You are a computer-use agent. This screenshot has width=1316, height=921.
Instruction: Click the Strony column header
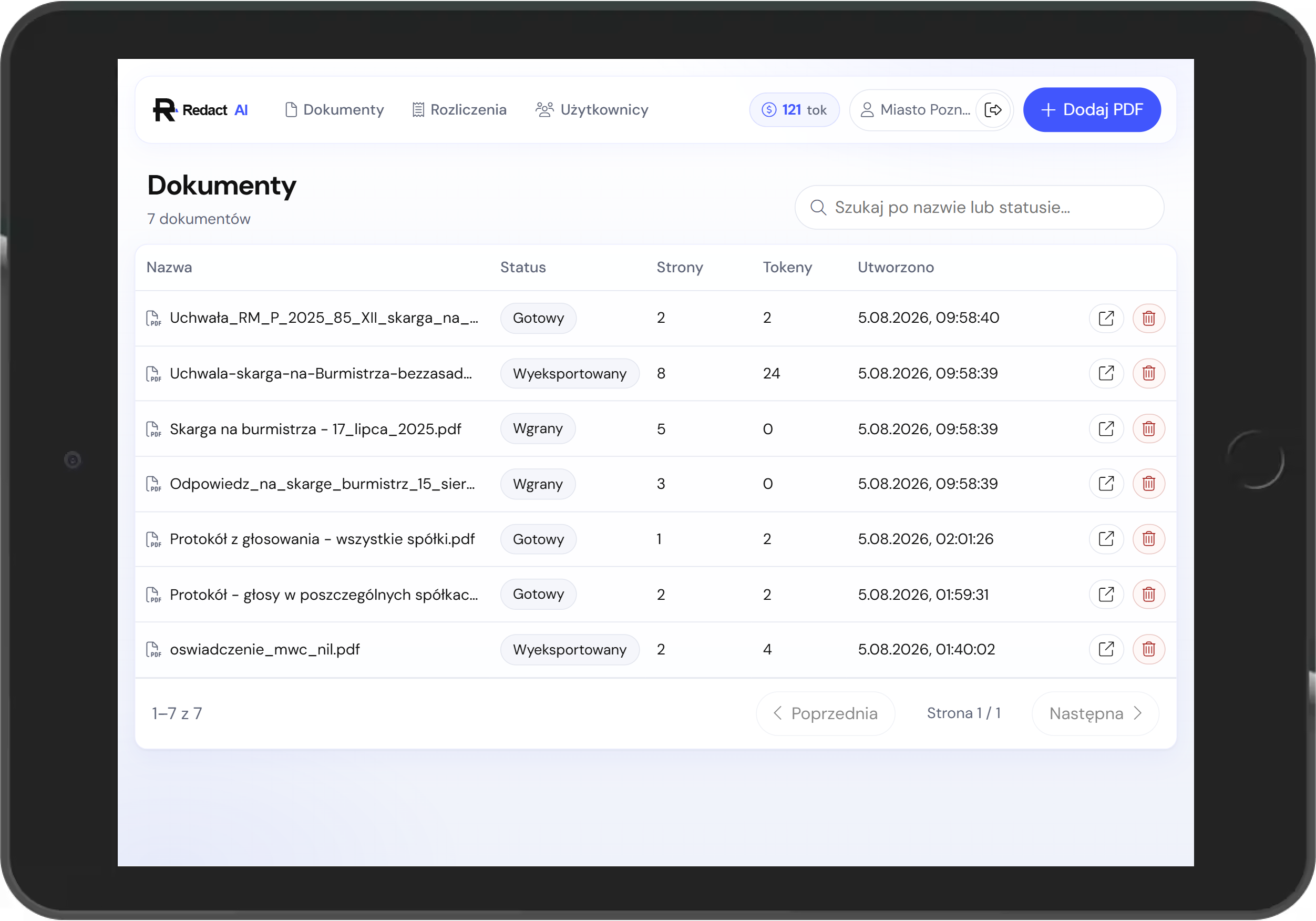point(679,267)
